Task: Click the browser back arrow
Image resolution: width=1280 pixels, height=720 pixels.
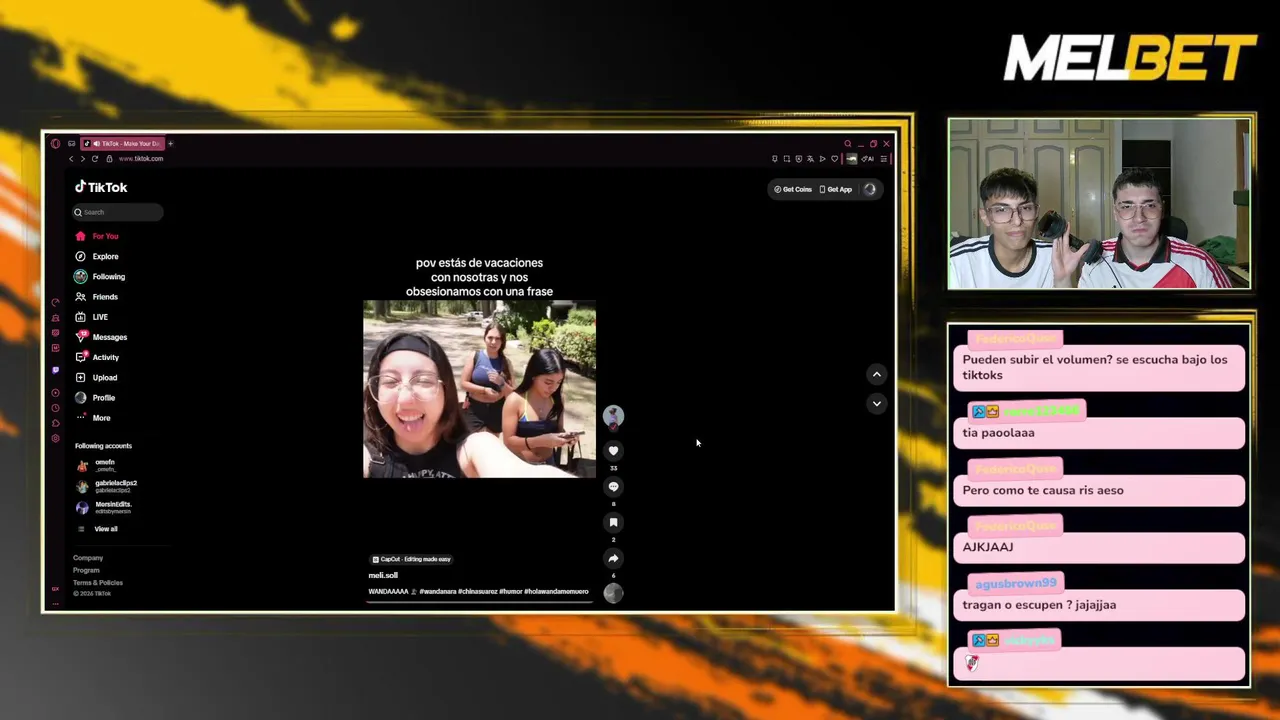Action: coord(71,159)
